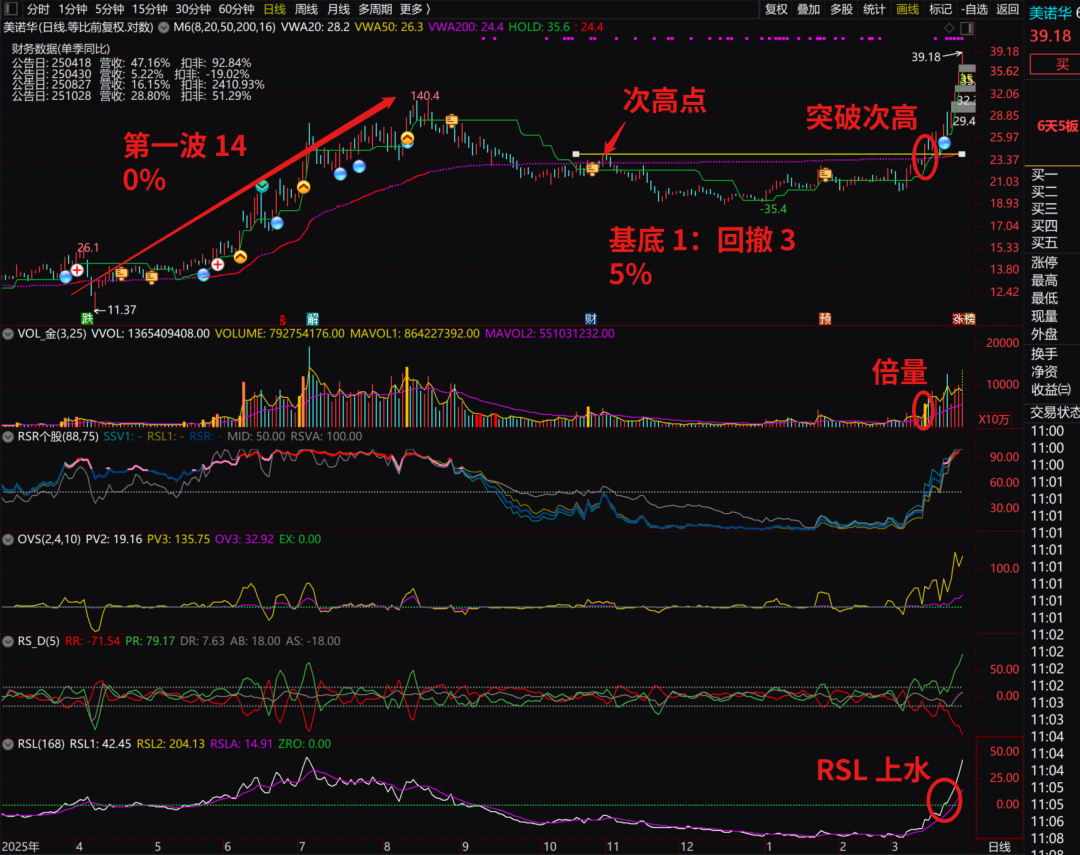The width and height of the screenshot is (1080, 855).
Task: Switch to the 30分钟 period
Action: click(x=193, y=9)
